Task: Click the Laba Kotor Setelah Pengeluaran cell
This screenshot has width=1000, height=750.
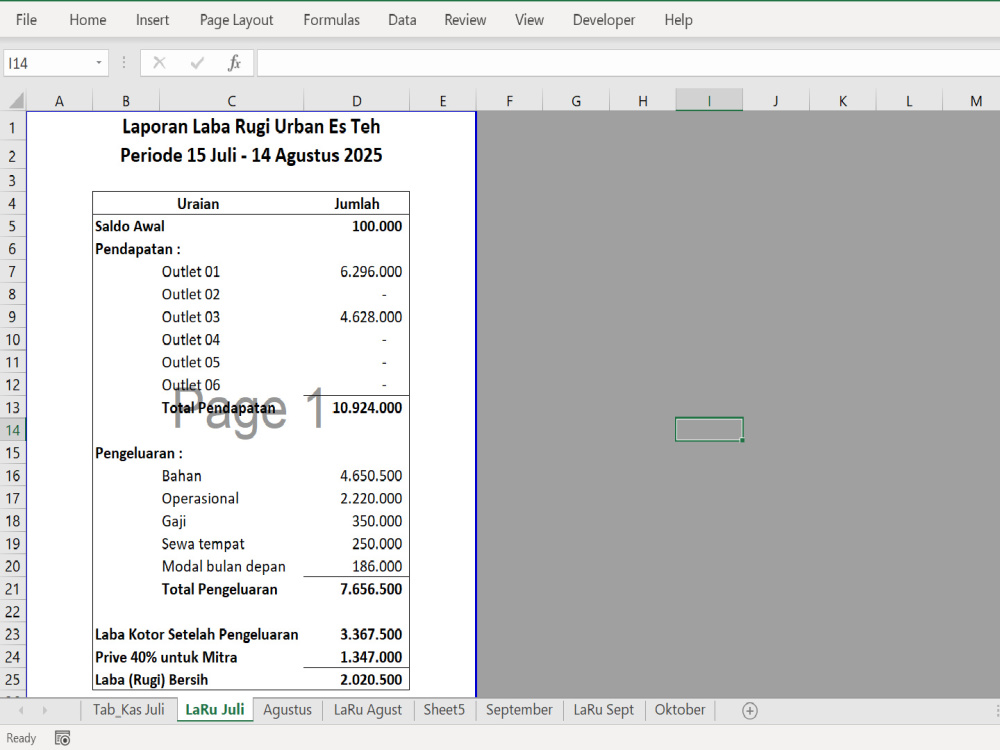Action: pyautogui.click(x=196, y=635)
